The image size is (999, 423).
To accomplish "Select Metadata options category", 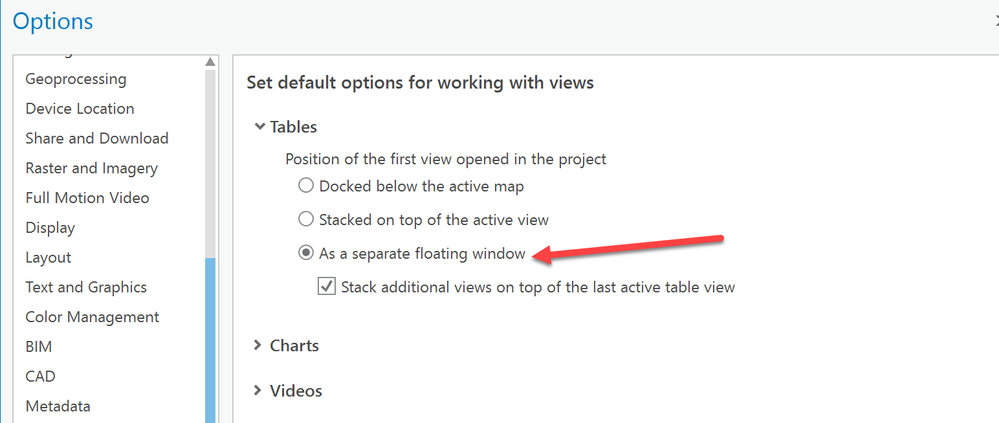I will (x=58, y=406).
